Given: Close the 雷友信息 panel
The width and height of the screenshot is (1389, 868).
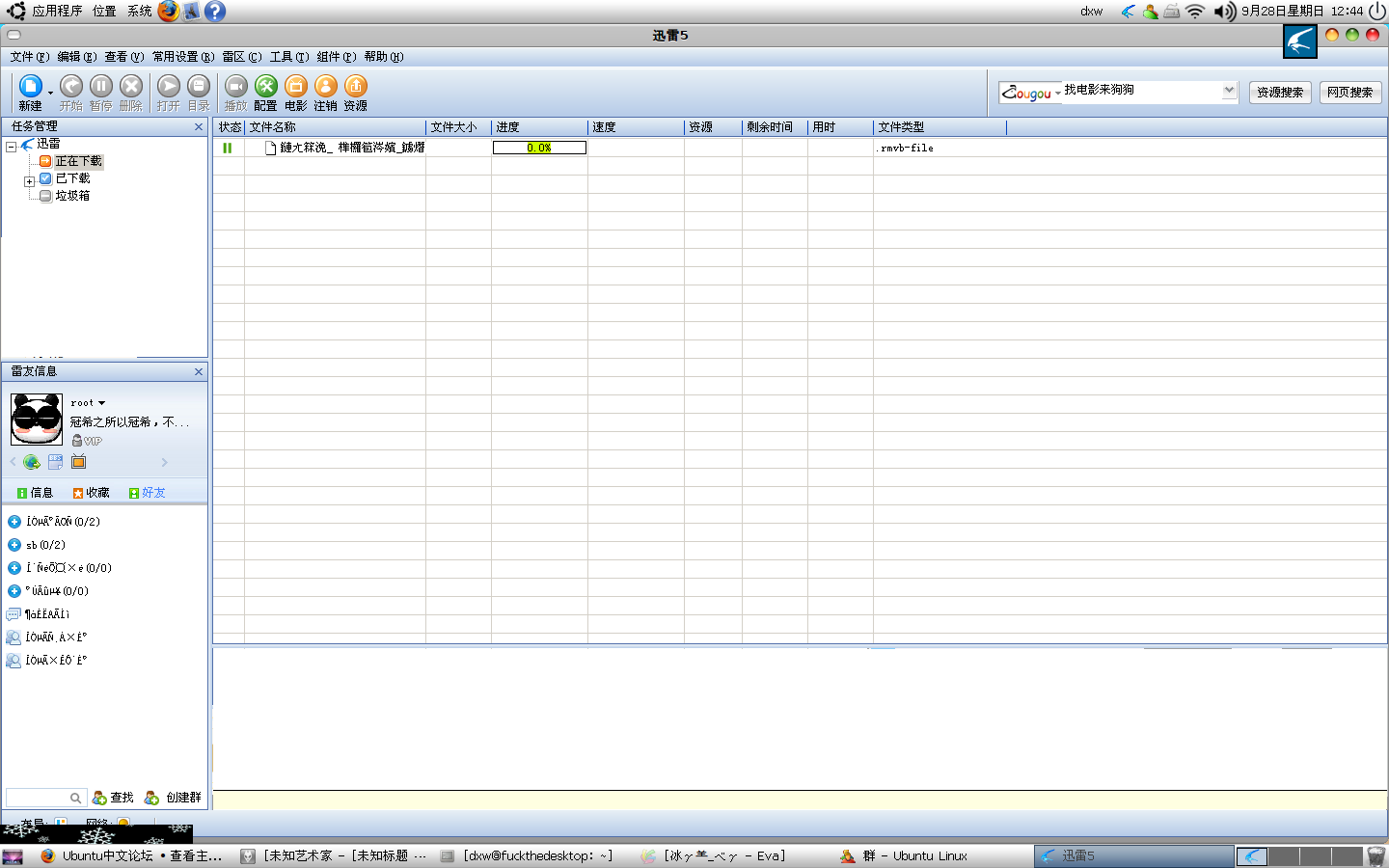Looking at the screenshot, I should click(199, 372).
